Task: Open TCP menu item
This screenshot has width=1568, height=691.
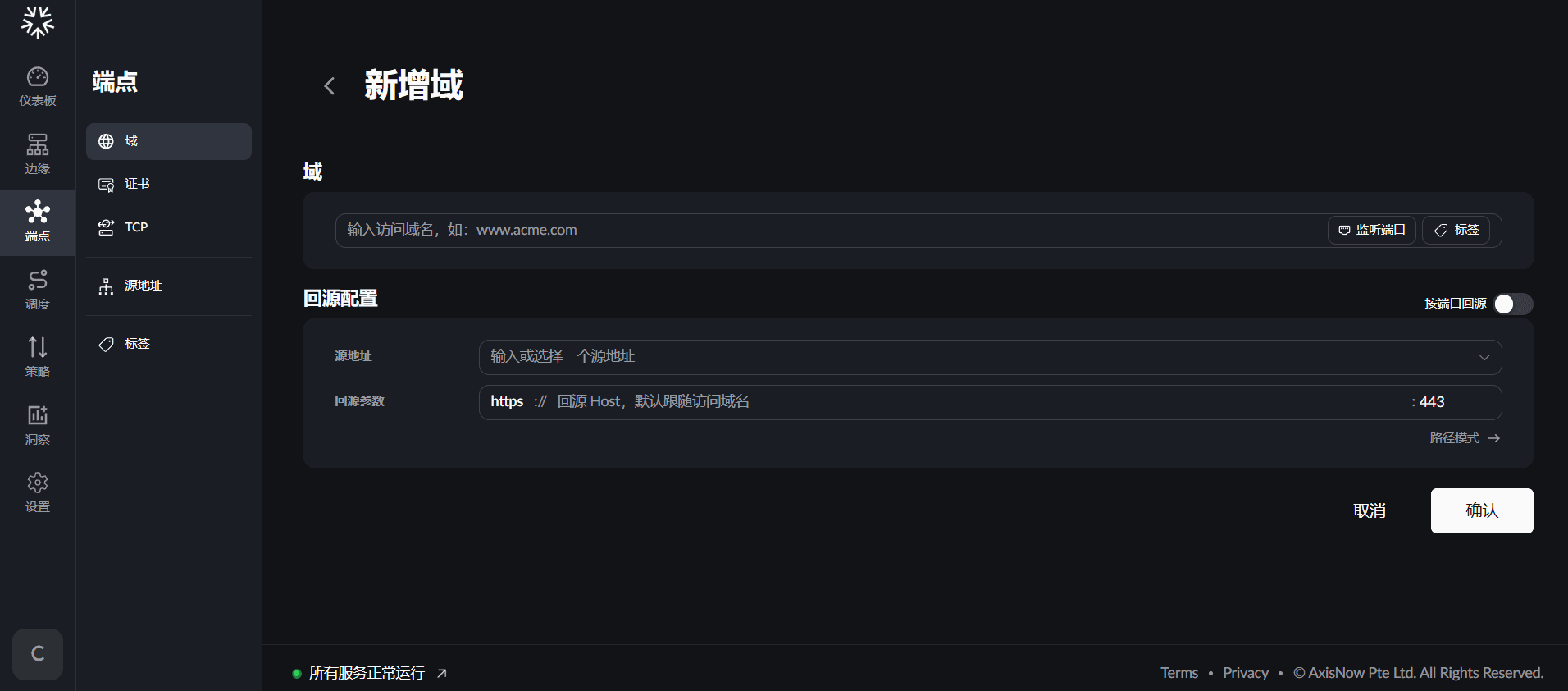Action: coord(169,227)
